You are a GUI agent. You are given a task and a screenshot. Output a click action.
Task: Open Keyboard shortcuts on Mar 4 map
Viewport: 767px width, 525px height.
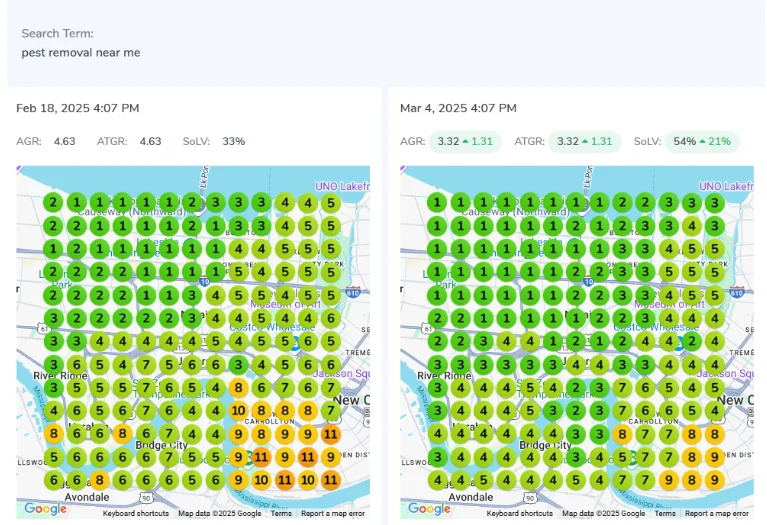click(x=520, y=513)
